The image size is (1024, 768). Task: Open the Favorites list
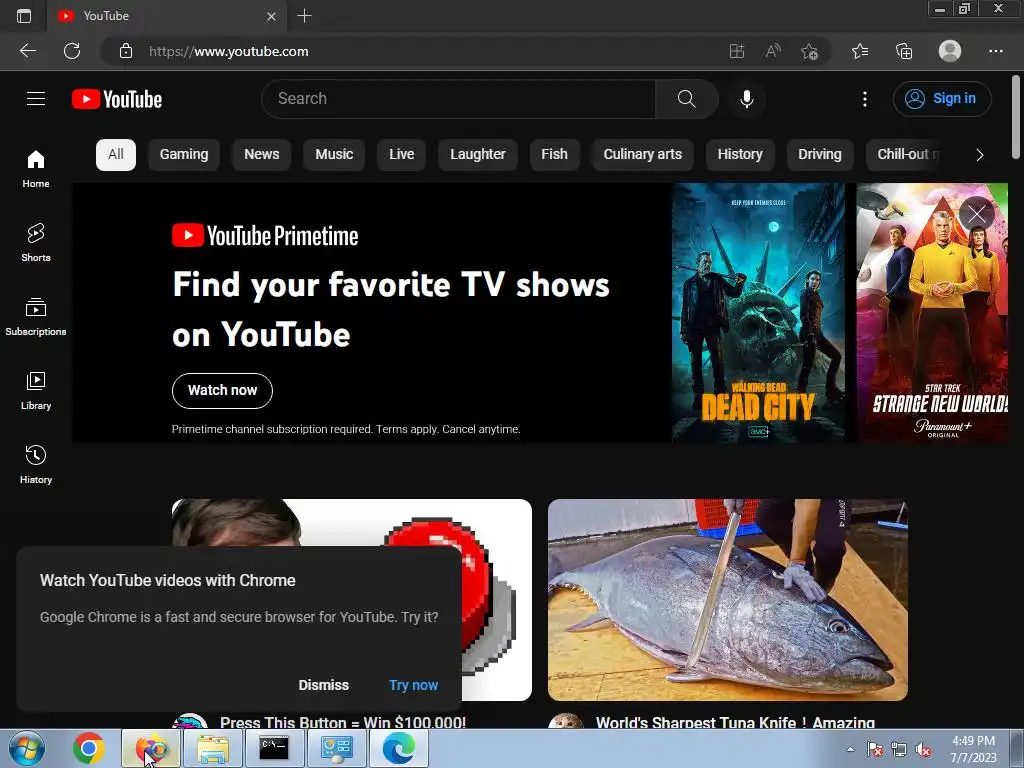(860, 51)
